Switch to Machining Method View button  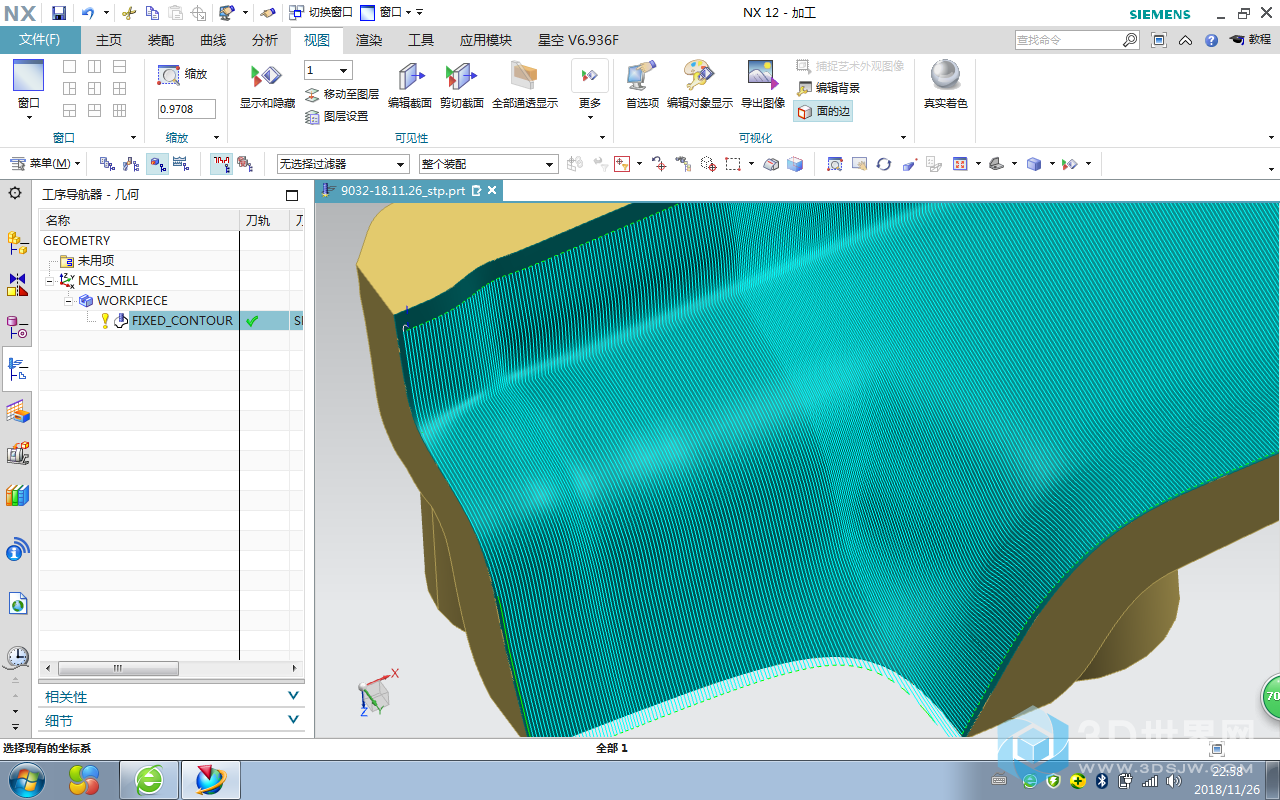(181, 164)
